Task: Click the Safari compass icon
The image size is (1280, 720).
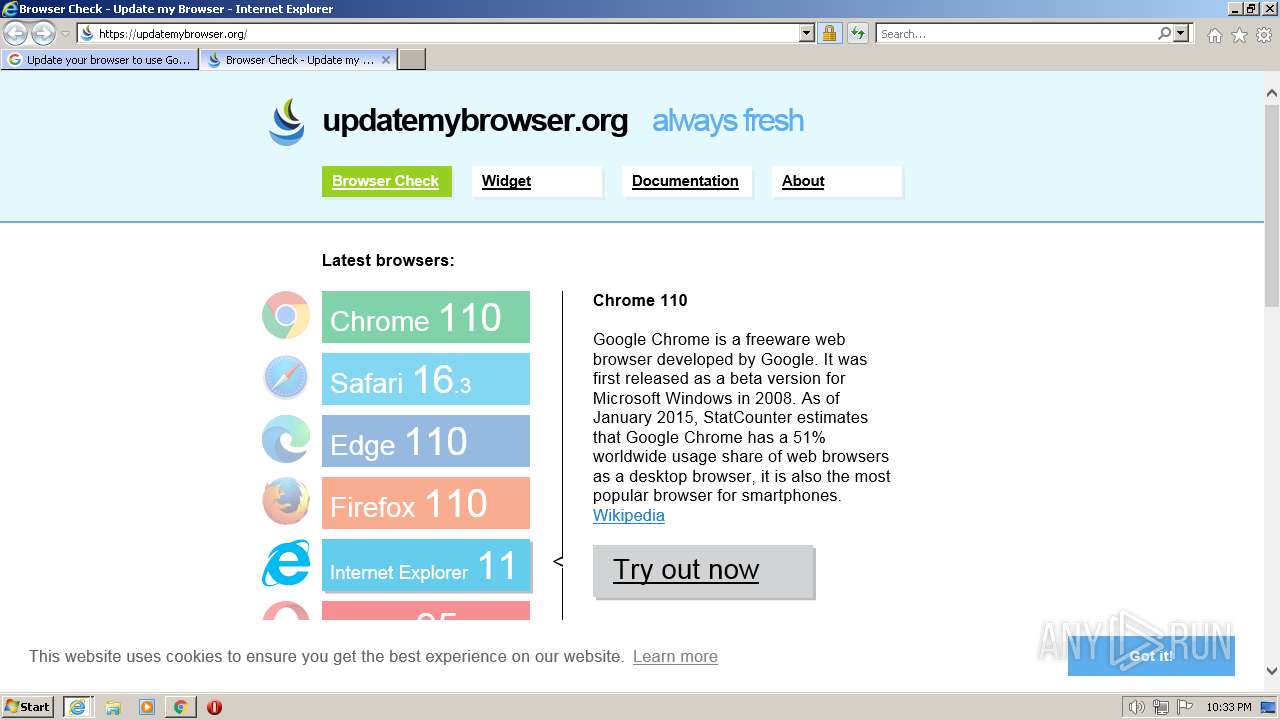Action: pyautogui.click(x=286, y=378)
